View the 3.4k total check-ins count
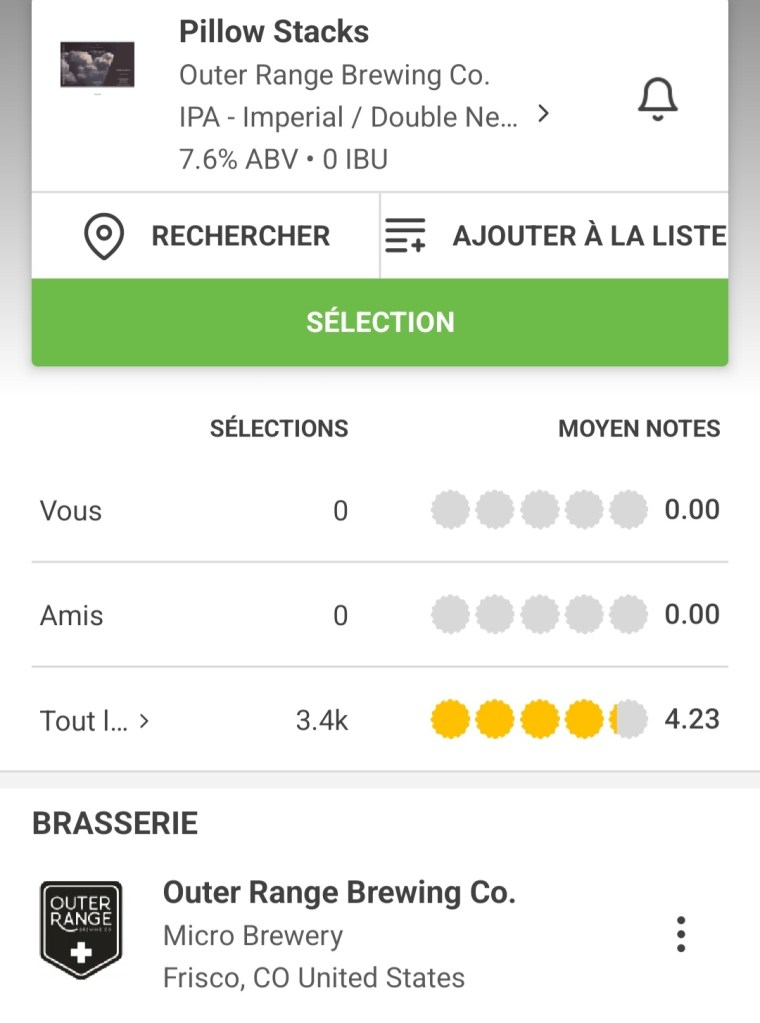This screenshot has width=760, height=1023. [x=322, y=720]
